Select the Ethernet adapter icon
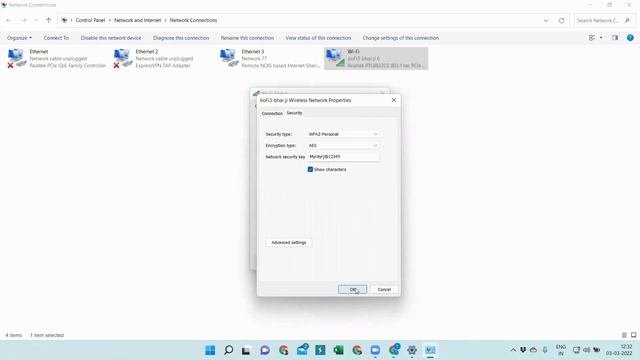 click(16, 58)
